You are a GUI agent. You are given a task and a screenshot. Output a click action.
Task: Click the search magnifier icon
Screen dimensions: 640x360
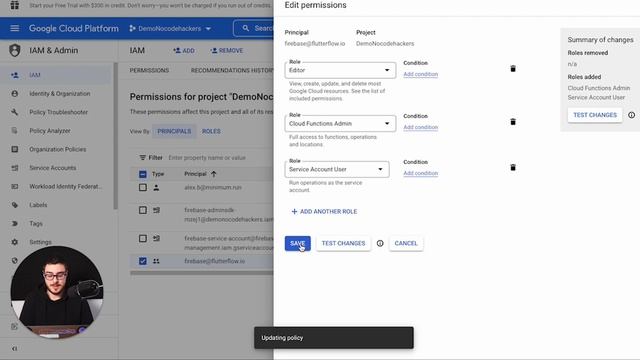(246, 28)
